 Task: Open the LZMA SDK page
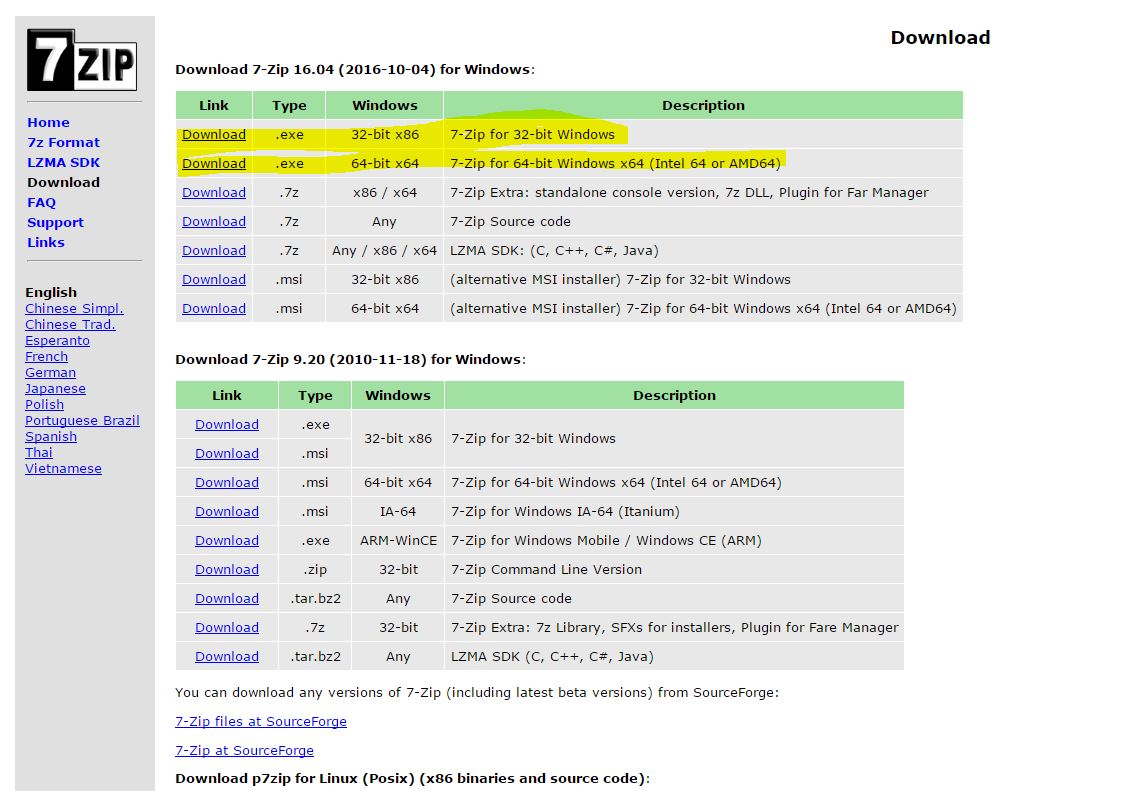coord(64,162)
